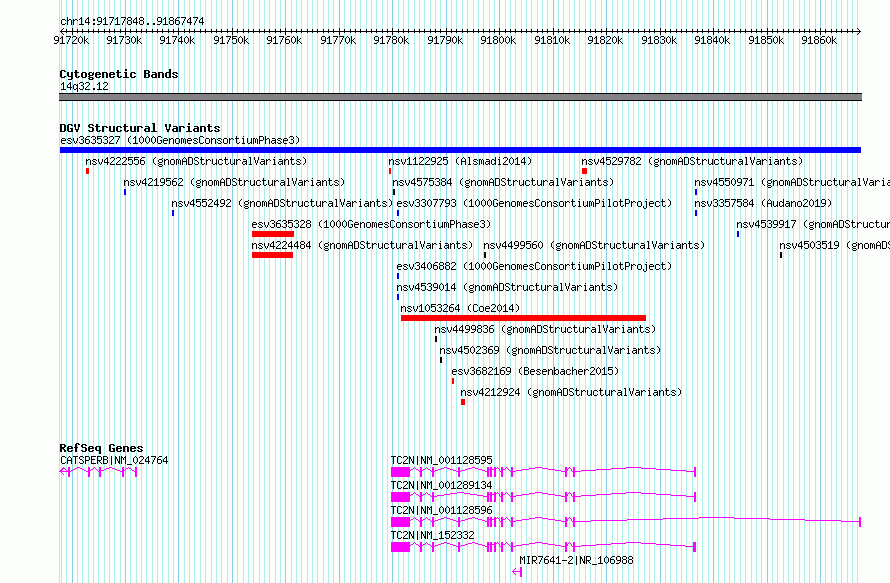Select TC2N|NM_001128595 gene label

(x=442, y=460)
